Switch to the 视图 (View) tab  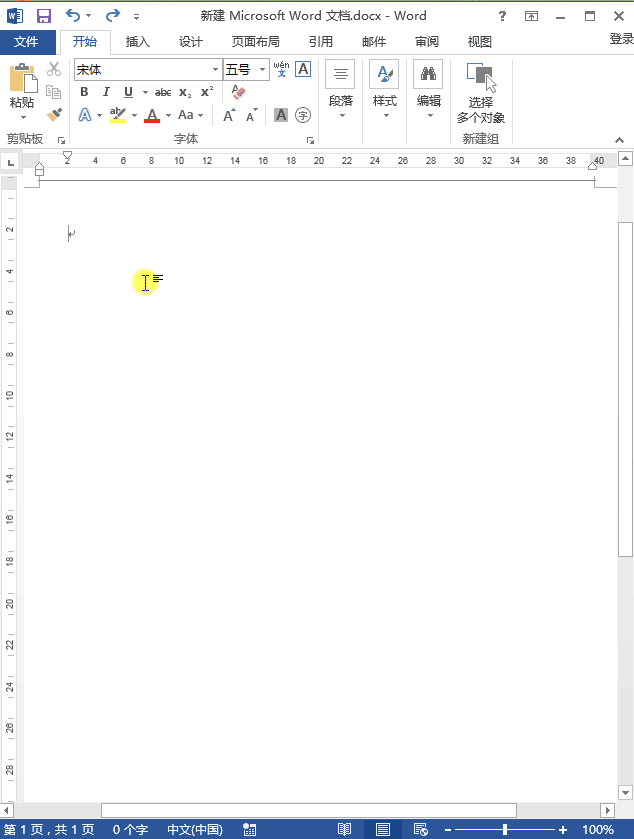pyautogui.click(x=479, y=42)
